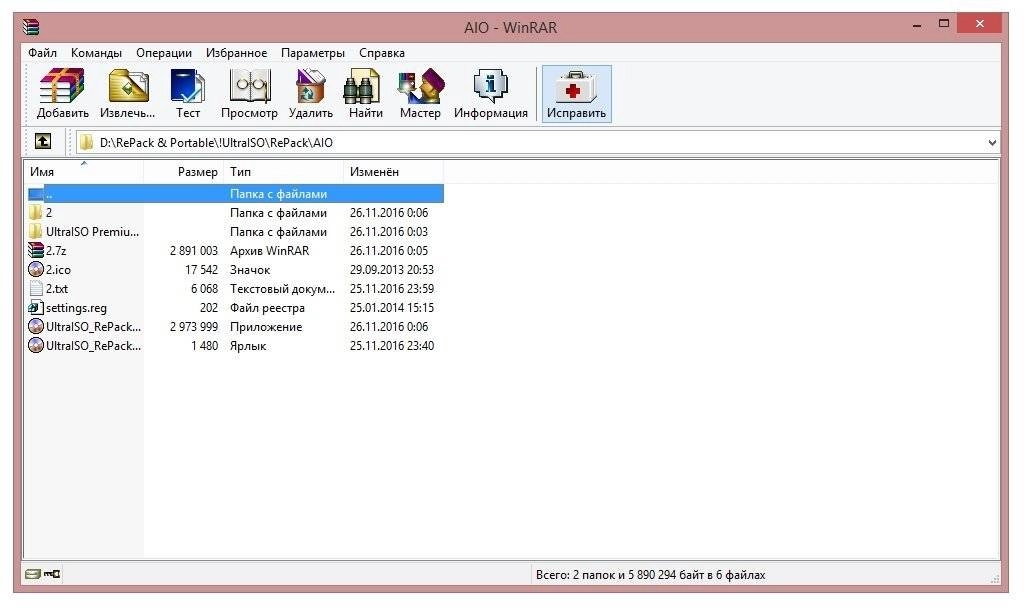The width and height of the screenshot is (1026, 612).
Task: Click the size value 2 973 999
Action: pos(194,327)
